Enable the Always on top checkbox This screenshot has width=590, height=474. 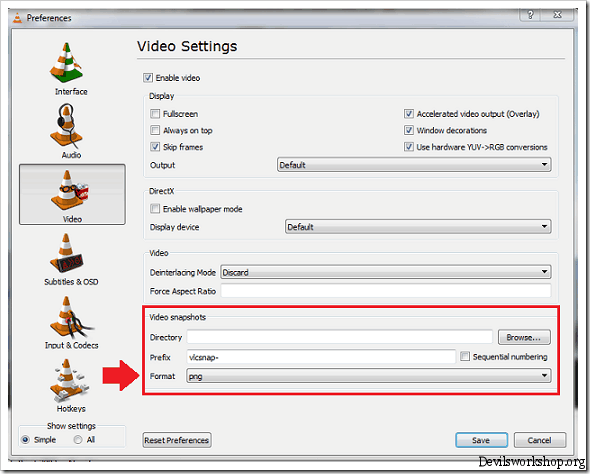click(x=155, y=130)
